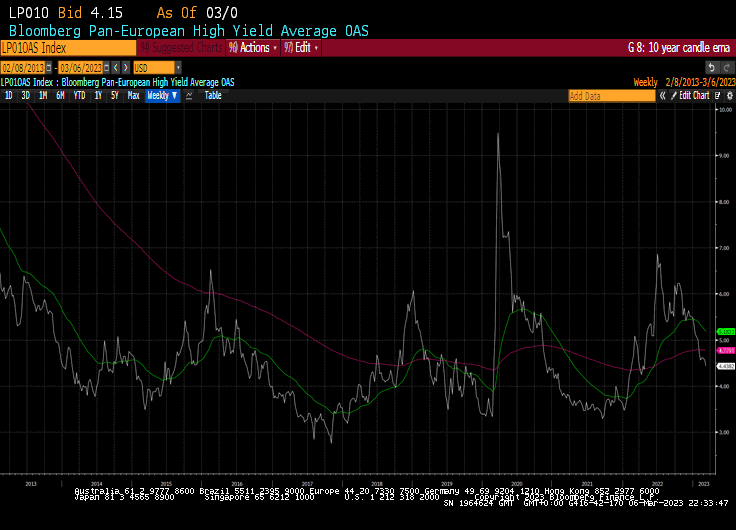Click the 'Bloomberg Pan-European High Yield Average OAS' heading
736x530 pixels.
point(189,31)
